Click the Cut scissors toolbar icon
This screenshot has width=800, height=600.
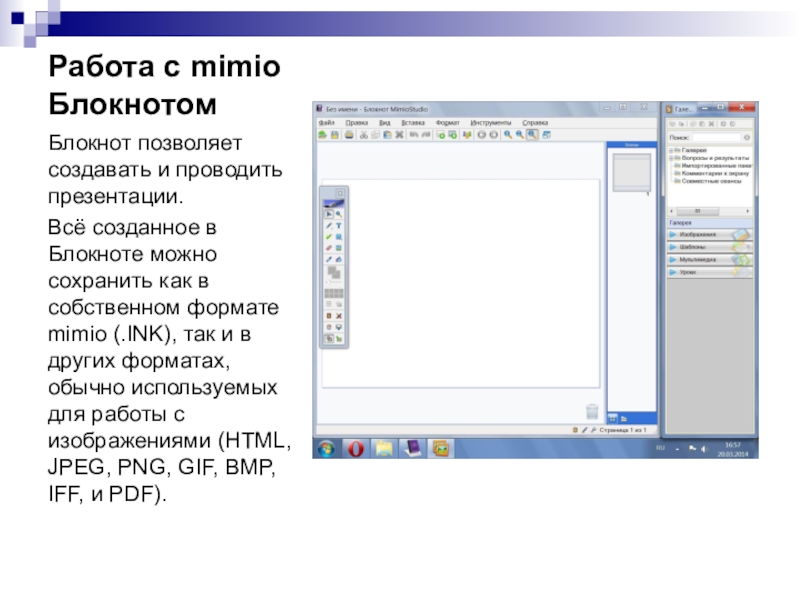(x=363, y=135)
